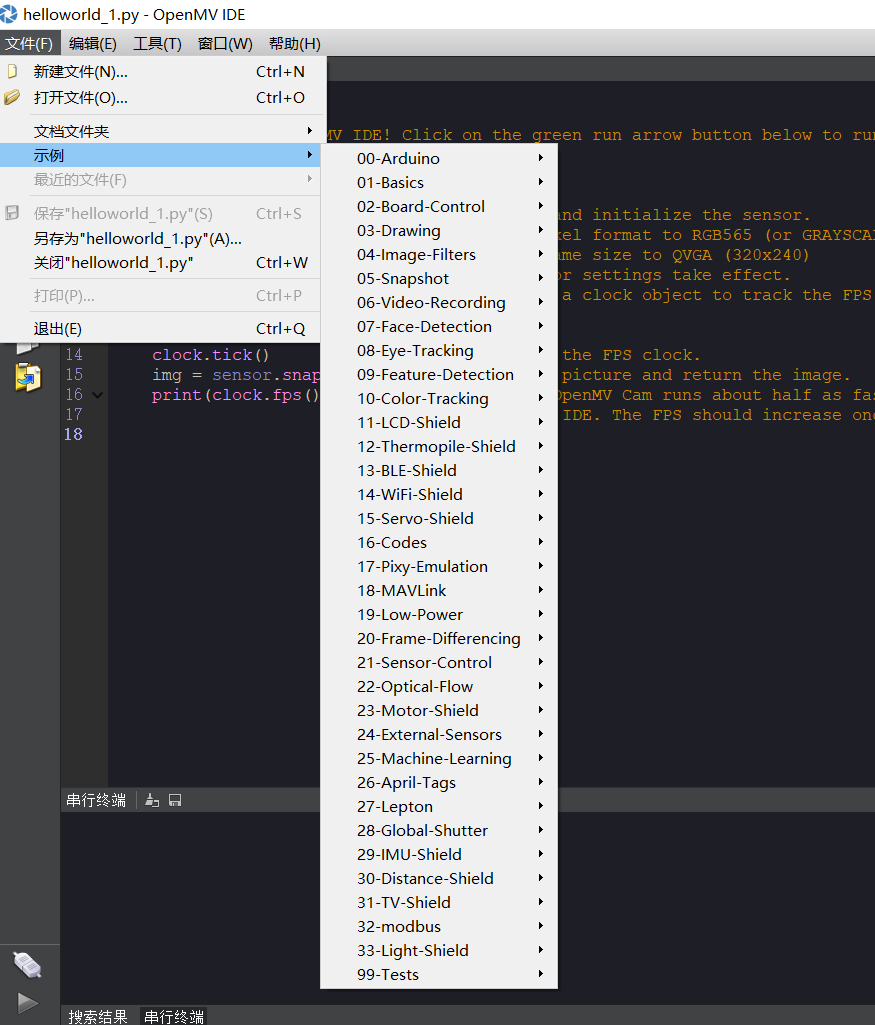
Task: Open 18-MAVLink examples
Action: click(439, 590)
